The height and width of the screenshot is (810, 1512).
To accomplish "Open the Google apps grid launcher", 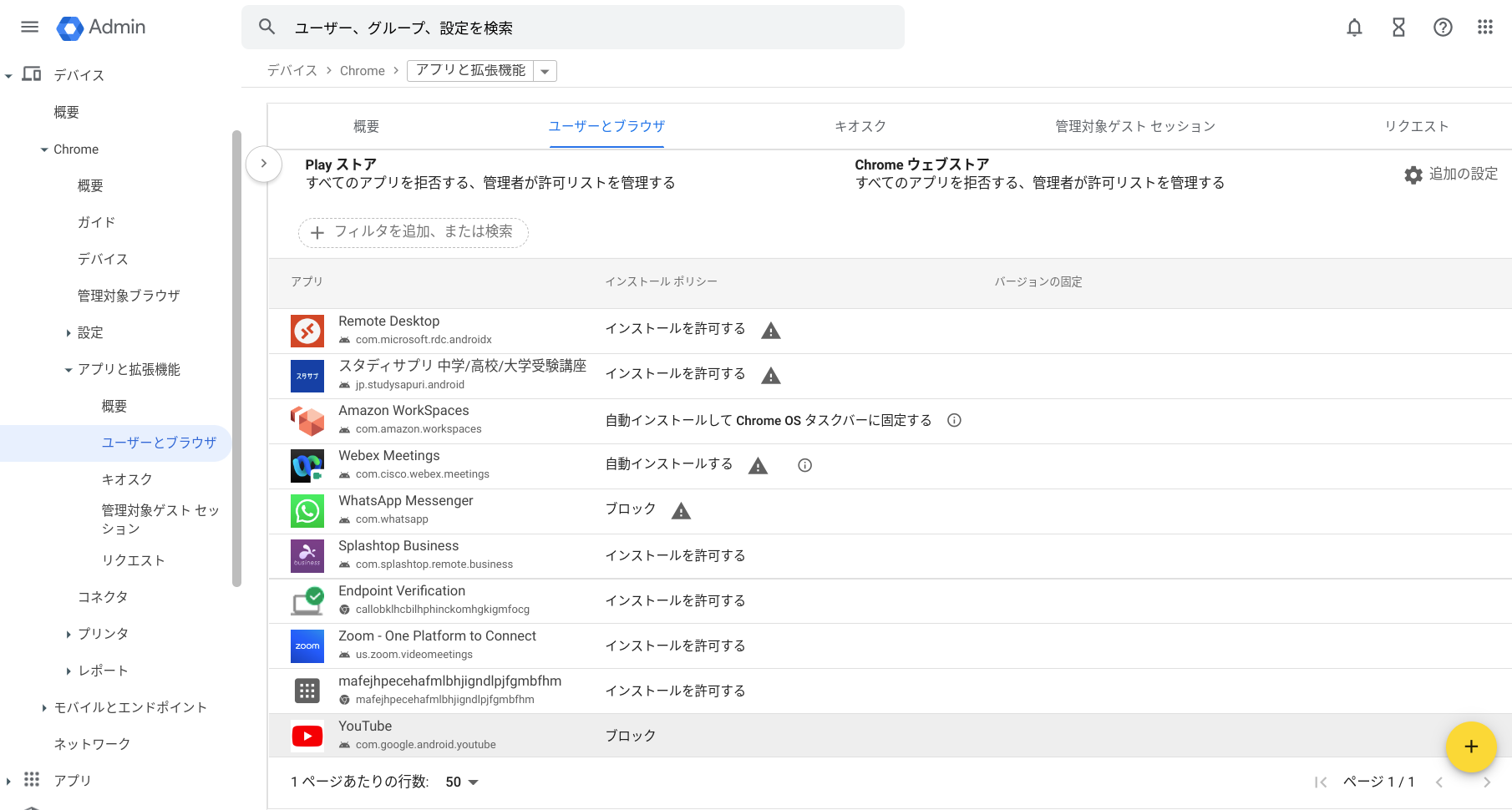I will point(1484,28).
